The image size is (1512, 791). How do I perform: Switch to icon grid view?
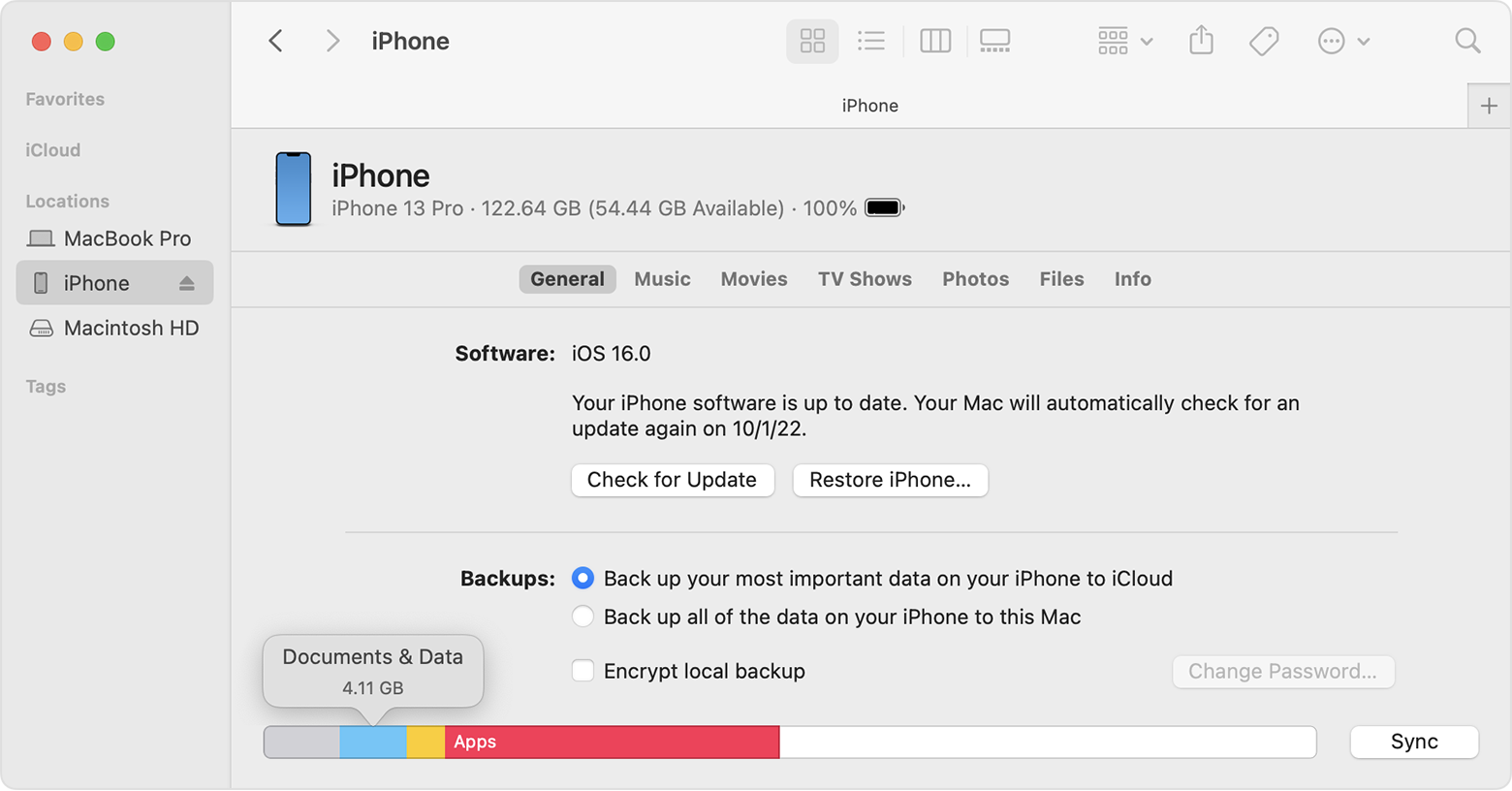click(x=812, y=41)
